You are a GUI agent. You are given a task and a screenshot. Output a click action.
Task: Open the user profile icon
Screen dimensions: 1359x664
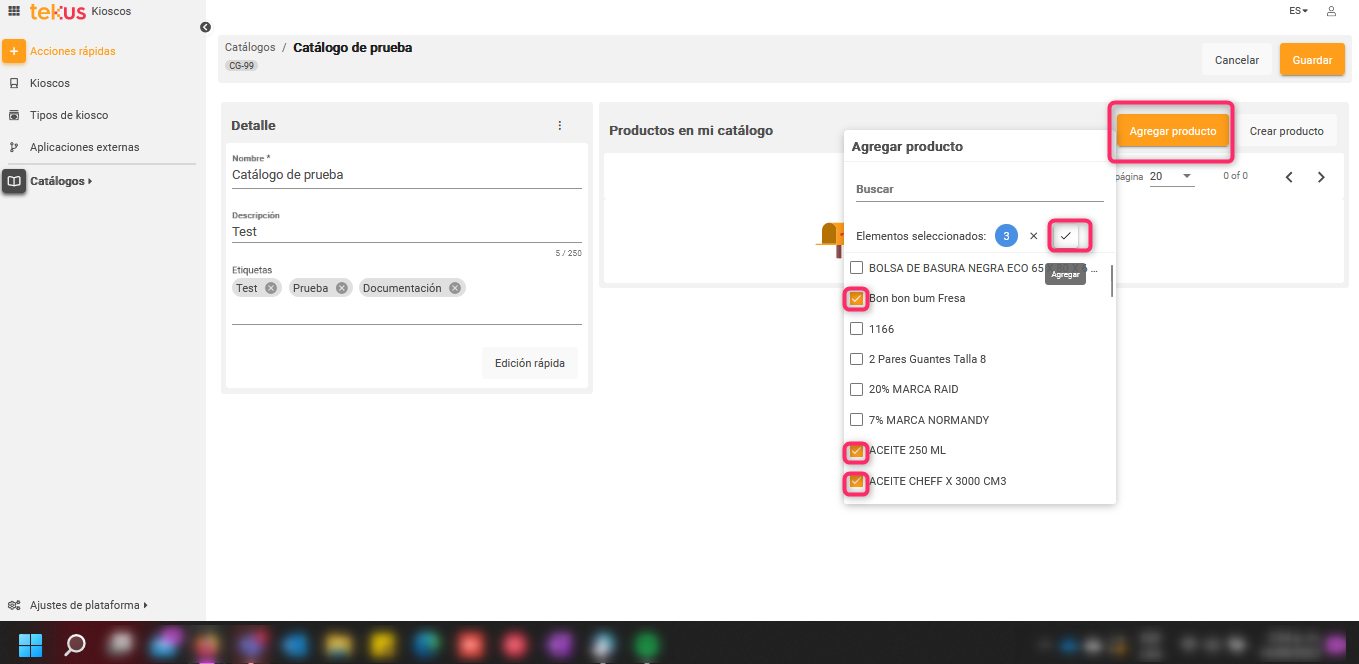click(x=1331, y=11)
